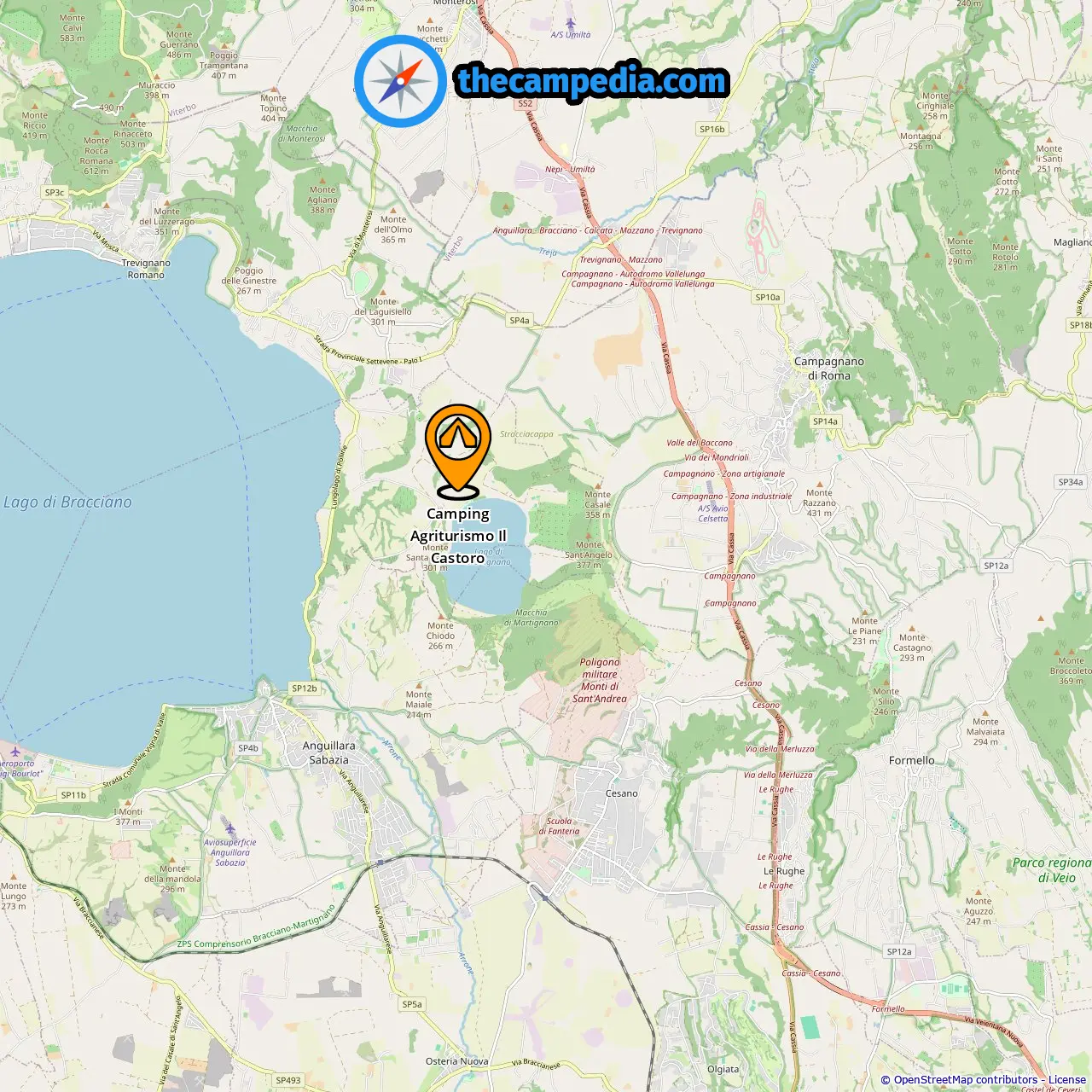Click the Lago di Bracciano label
Viewport: 1092px width, 1092px height.
[x=68, y=502]
